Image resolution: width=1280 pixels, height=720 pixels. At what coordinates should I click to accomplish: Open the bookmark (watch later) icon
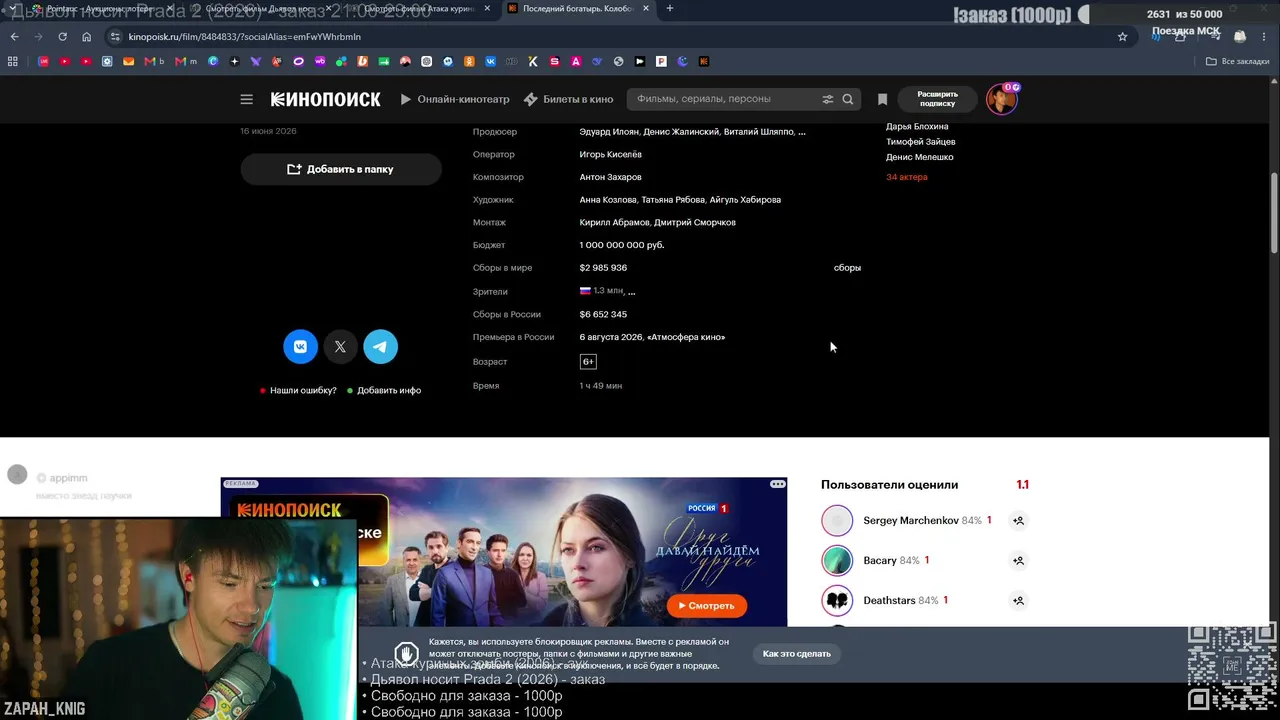click(882, 99)
